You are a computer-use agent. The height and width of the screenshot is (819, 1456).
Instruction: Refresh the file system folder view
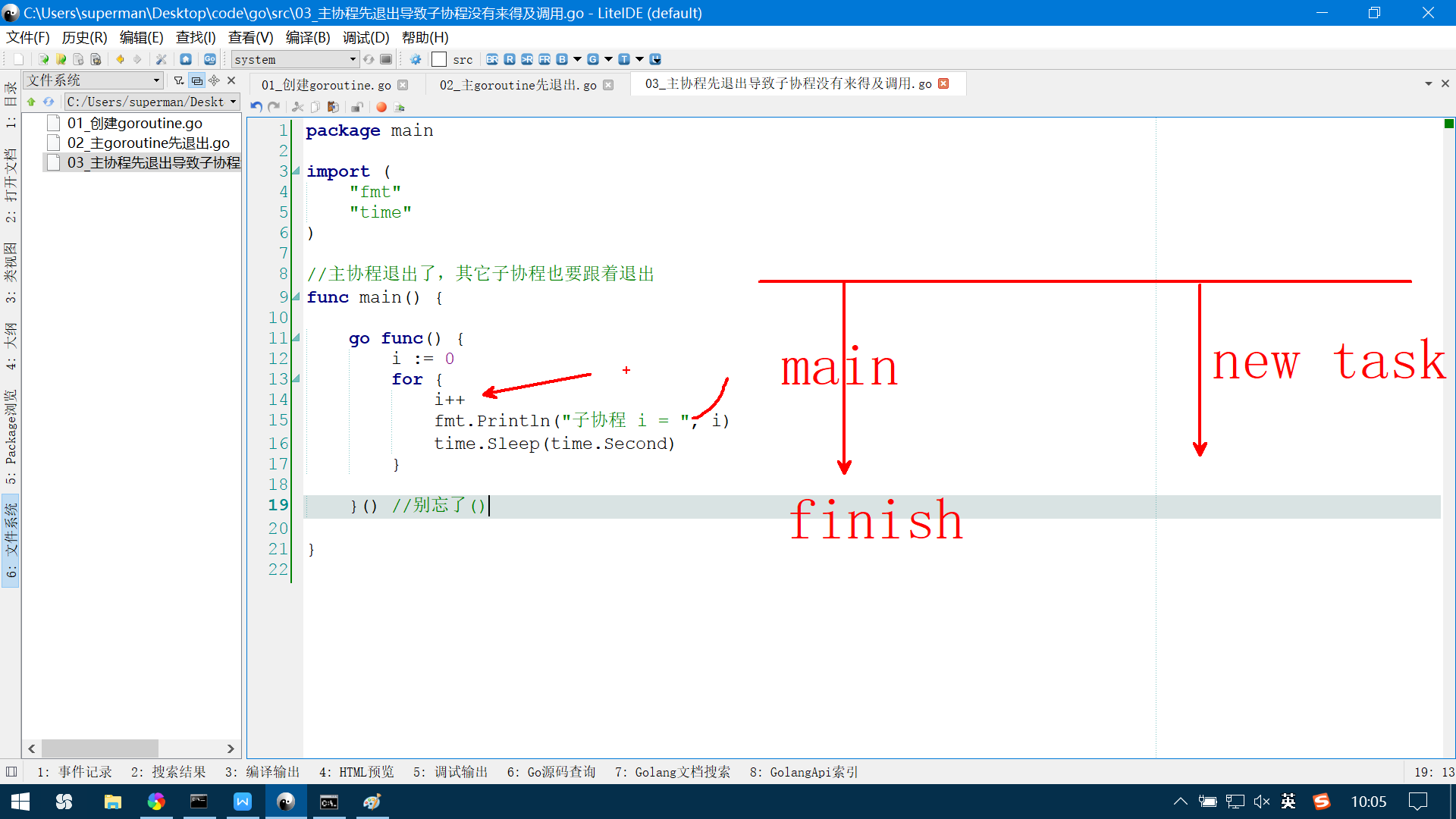tap(49, 102)
